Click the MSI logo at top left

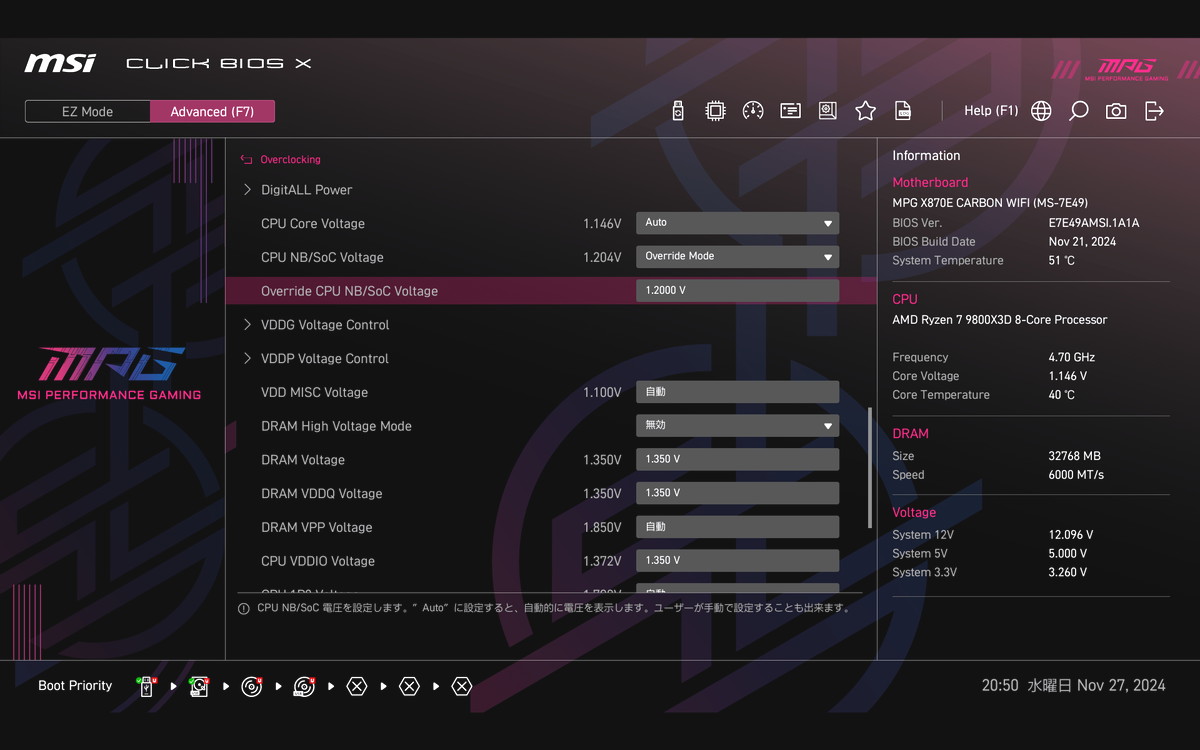point(60,63)
